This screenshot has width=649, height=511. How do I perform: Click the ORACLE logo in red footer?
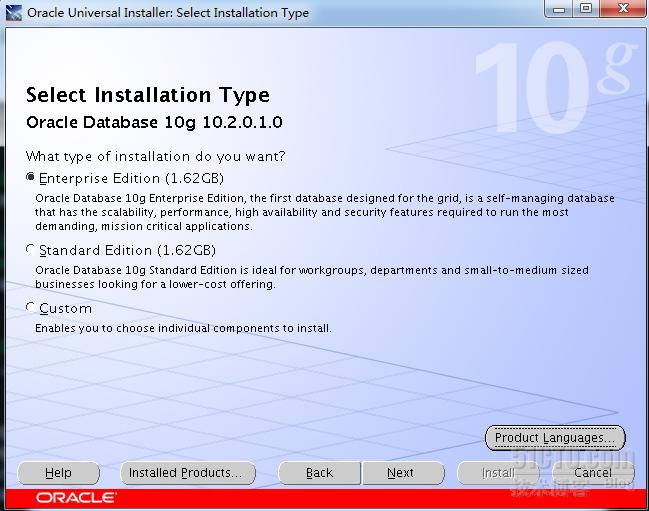point(76,497)
